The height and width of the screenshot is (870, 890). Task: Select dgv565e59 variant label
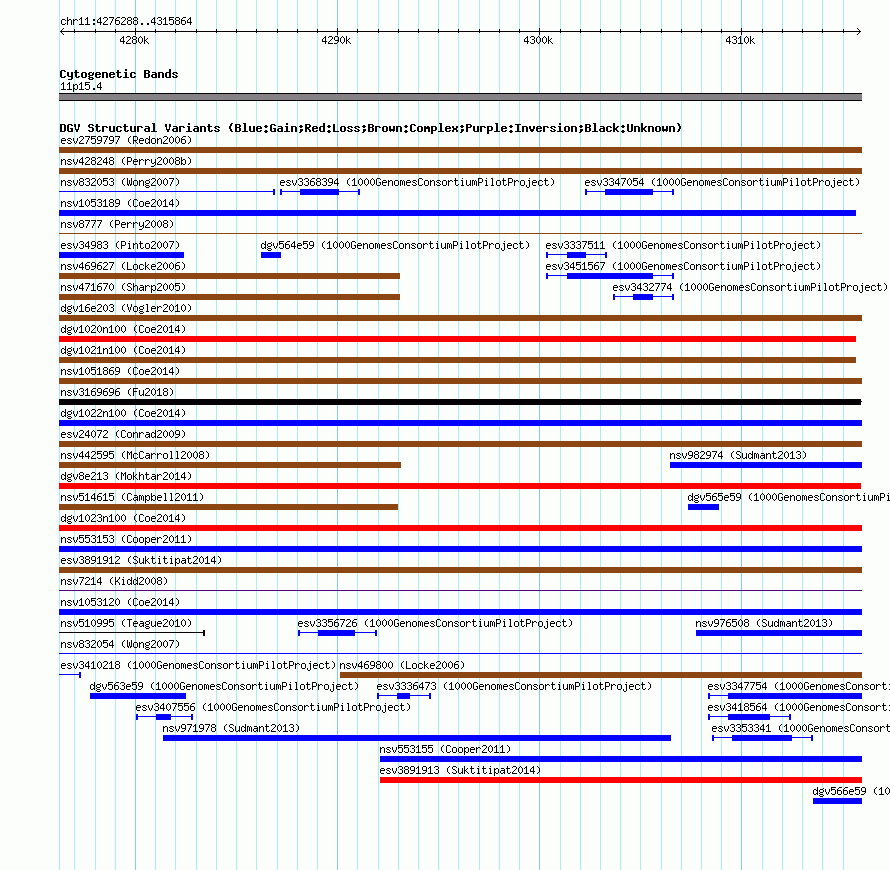[x=788, y=497]
